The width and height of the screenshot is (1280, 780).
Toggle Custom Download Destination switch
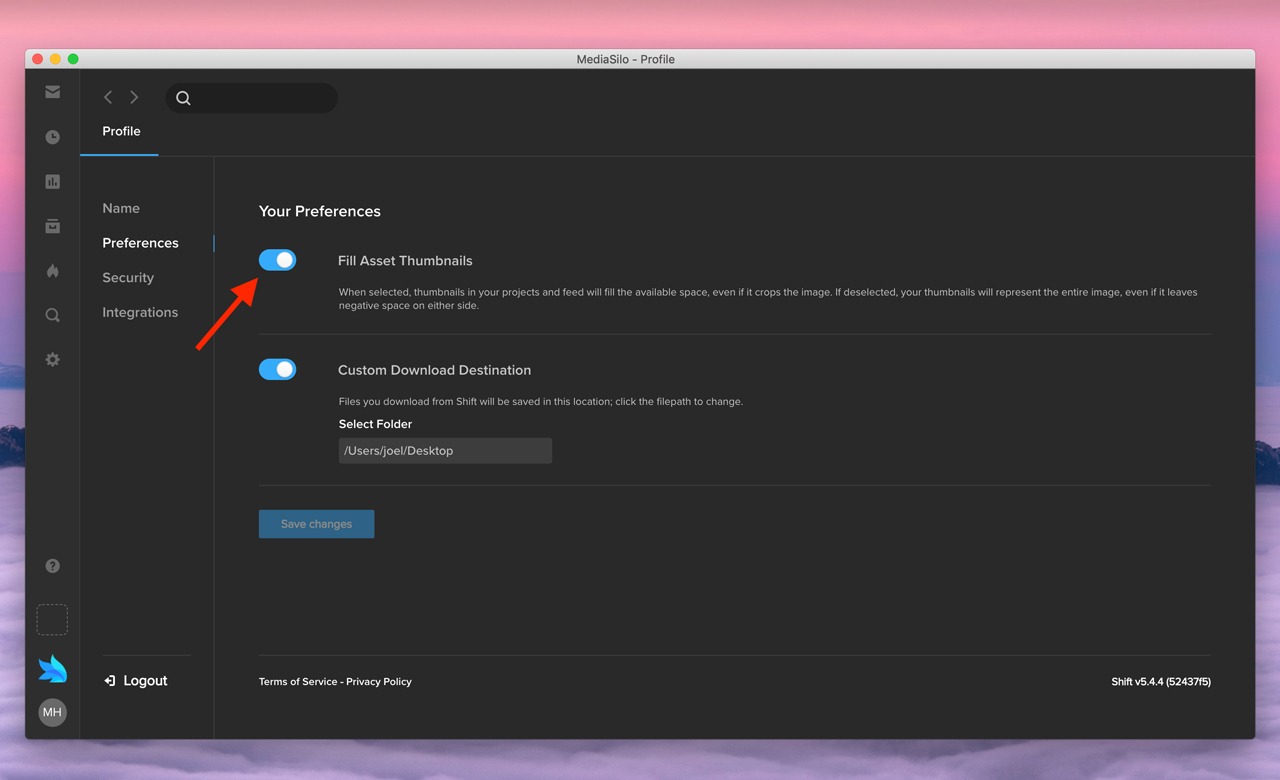click(277, 369)
